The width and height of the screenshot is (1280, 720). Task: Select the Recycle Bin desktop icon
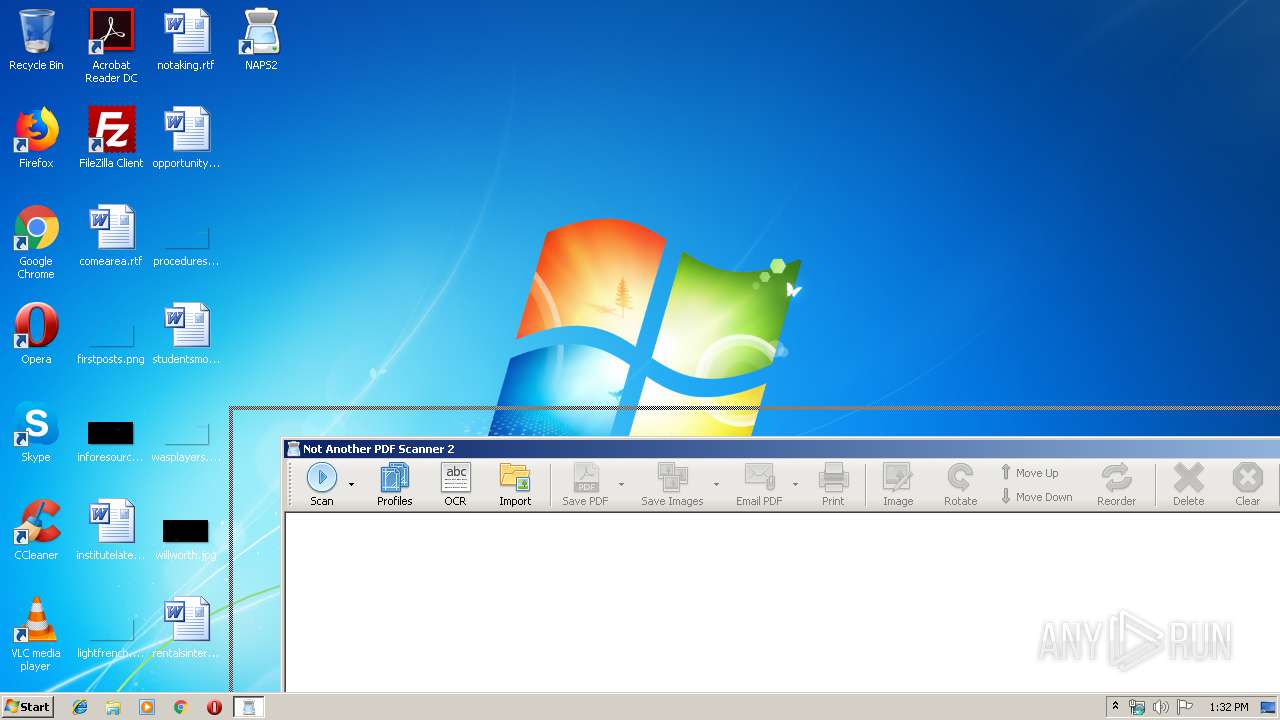(36, 41)
